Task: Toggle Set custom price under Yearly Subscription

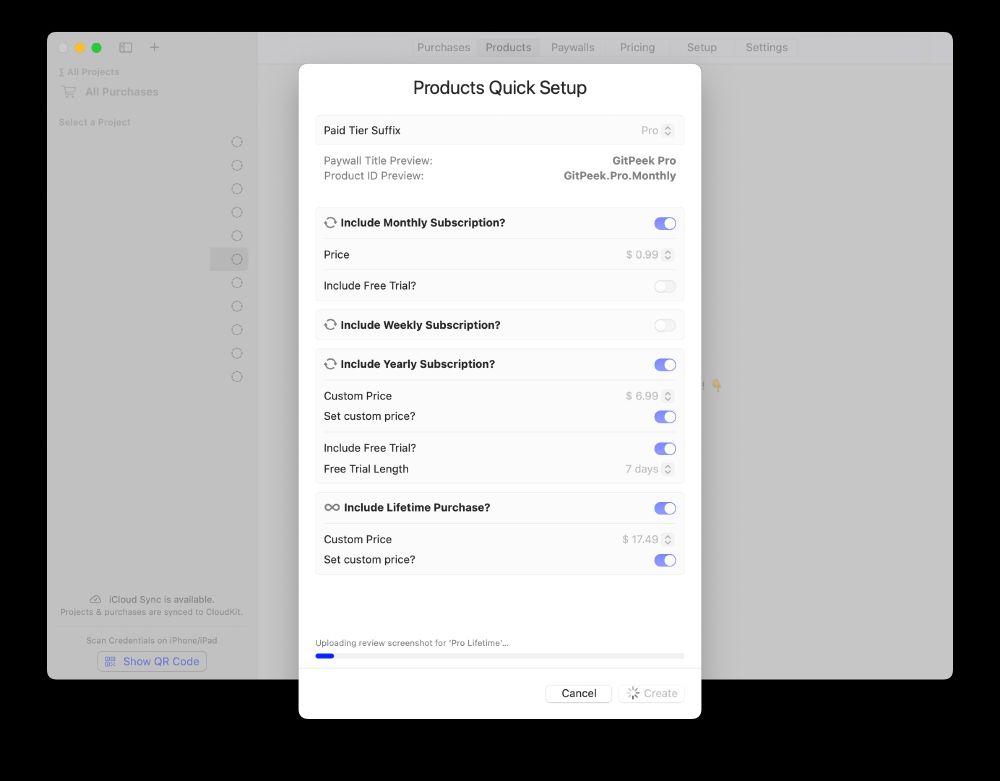Action: tap(665, 417)
